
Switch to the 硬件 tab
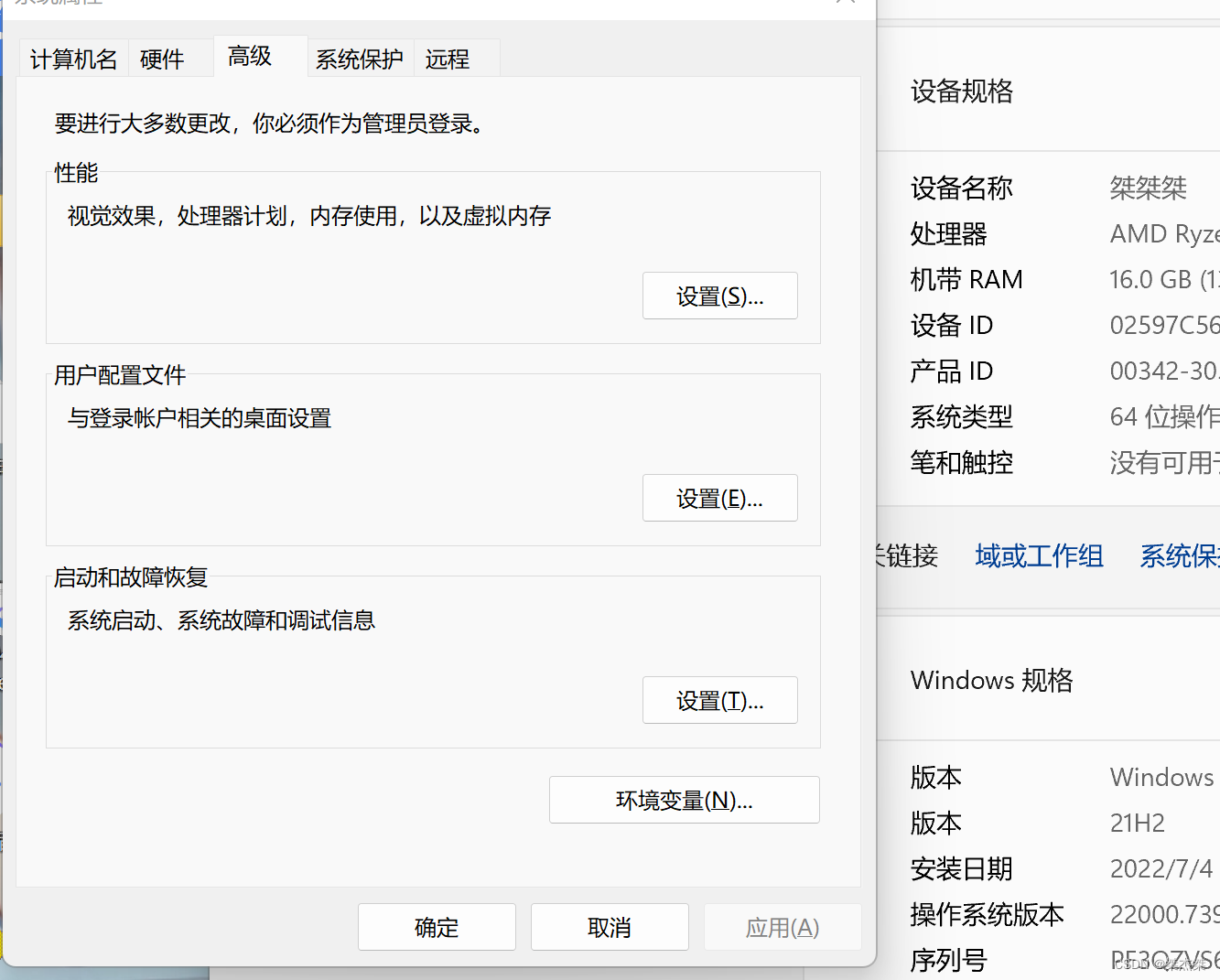pyautogui.click(x=162, y=59)
